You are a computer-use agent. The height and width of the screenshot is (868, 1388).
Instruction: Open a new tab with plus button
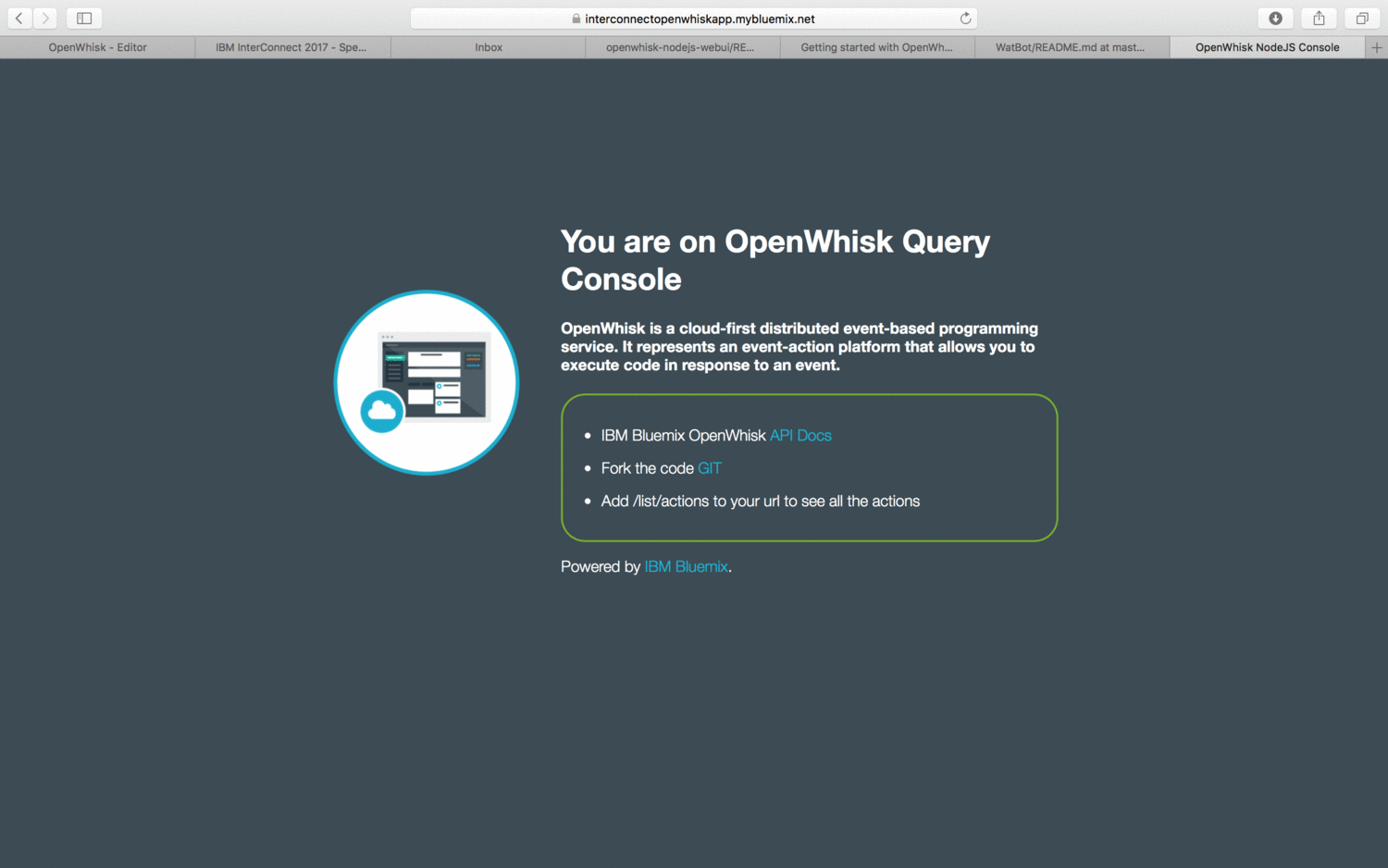tap(1376, 47)
